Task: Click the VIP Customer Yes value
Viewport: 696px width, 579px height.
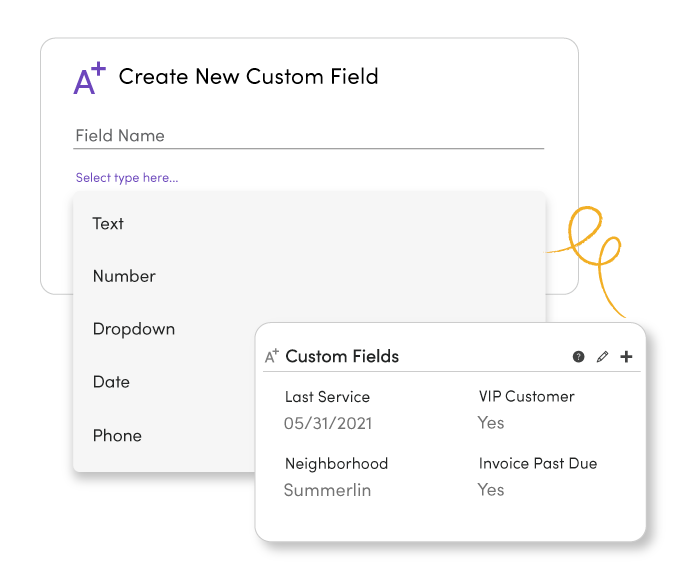Action: click(x=491, y=423)
